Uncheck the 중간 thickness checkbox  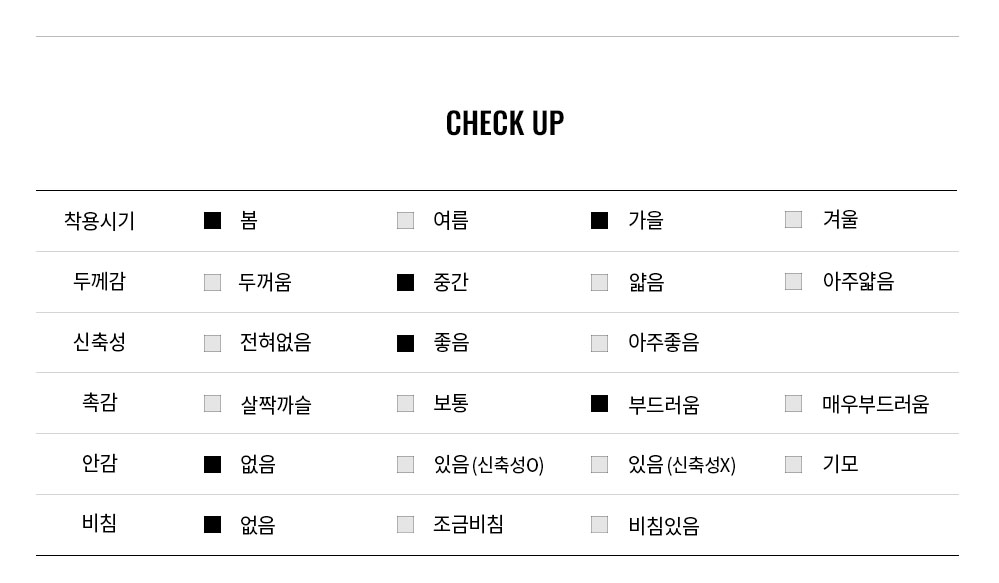coord(405,282)
